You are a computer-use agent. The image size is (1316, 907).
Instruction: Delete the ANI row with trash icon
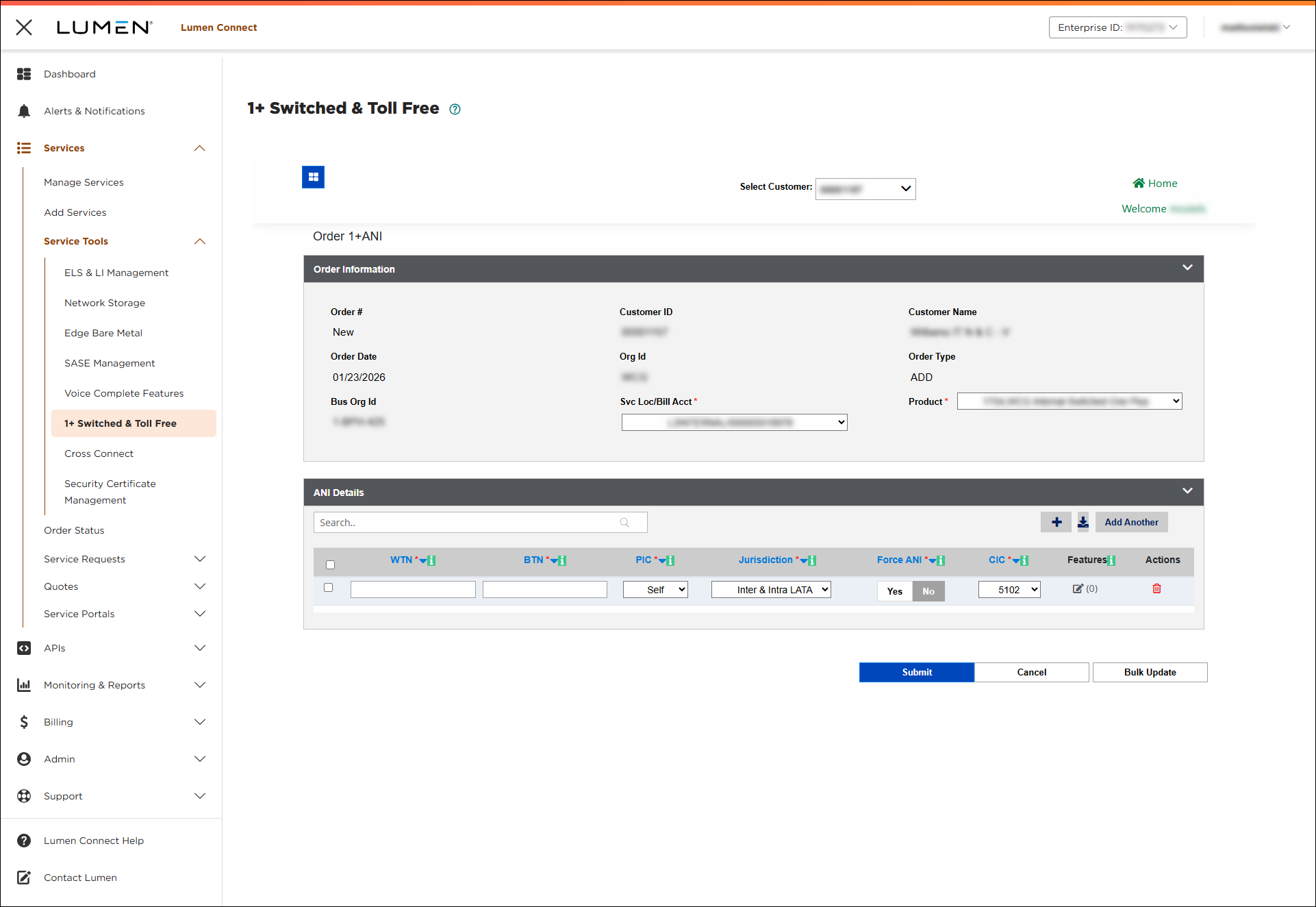pos(1156,588)
